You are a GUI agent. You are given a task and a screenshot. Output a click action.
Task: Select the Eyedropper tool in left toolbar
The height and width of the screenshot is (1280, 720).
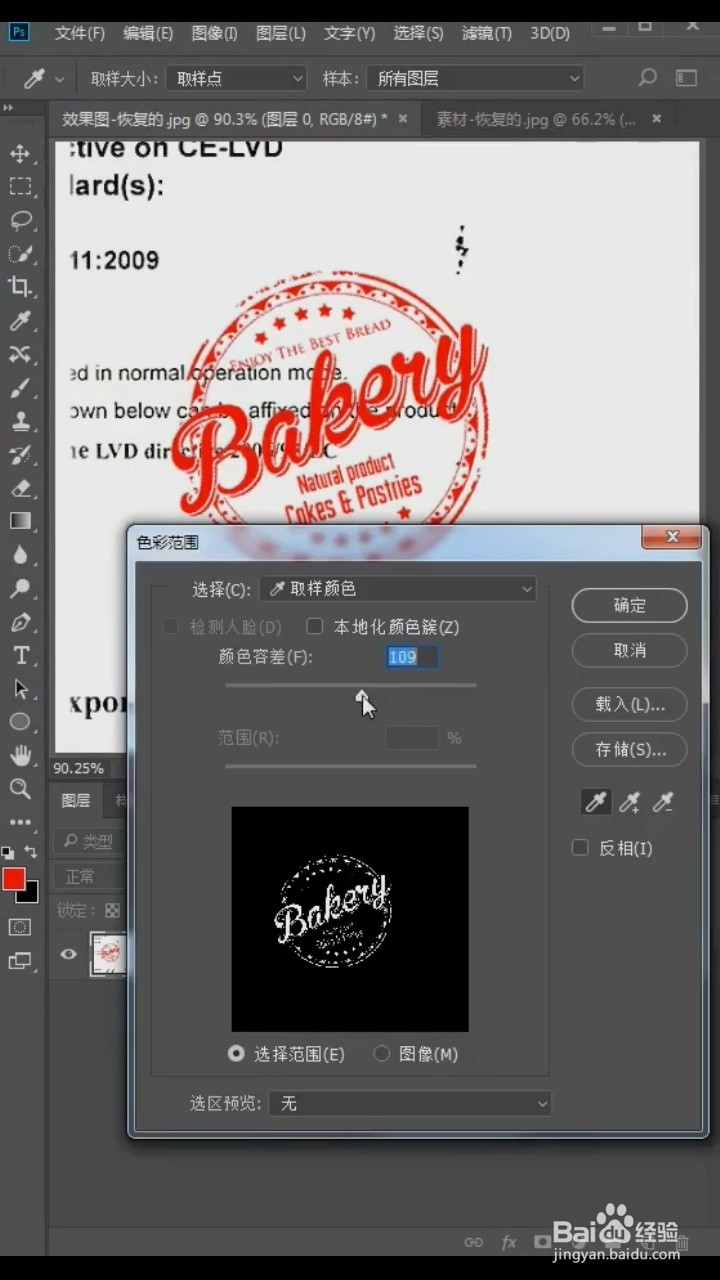20,320
